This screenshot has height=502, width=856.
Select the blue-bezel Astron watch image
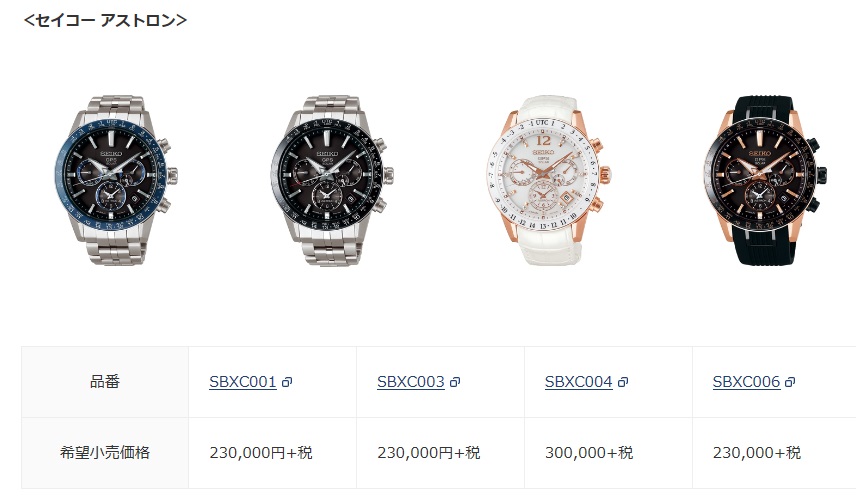[x=116, y=181]
